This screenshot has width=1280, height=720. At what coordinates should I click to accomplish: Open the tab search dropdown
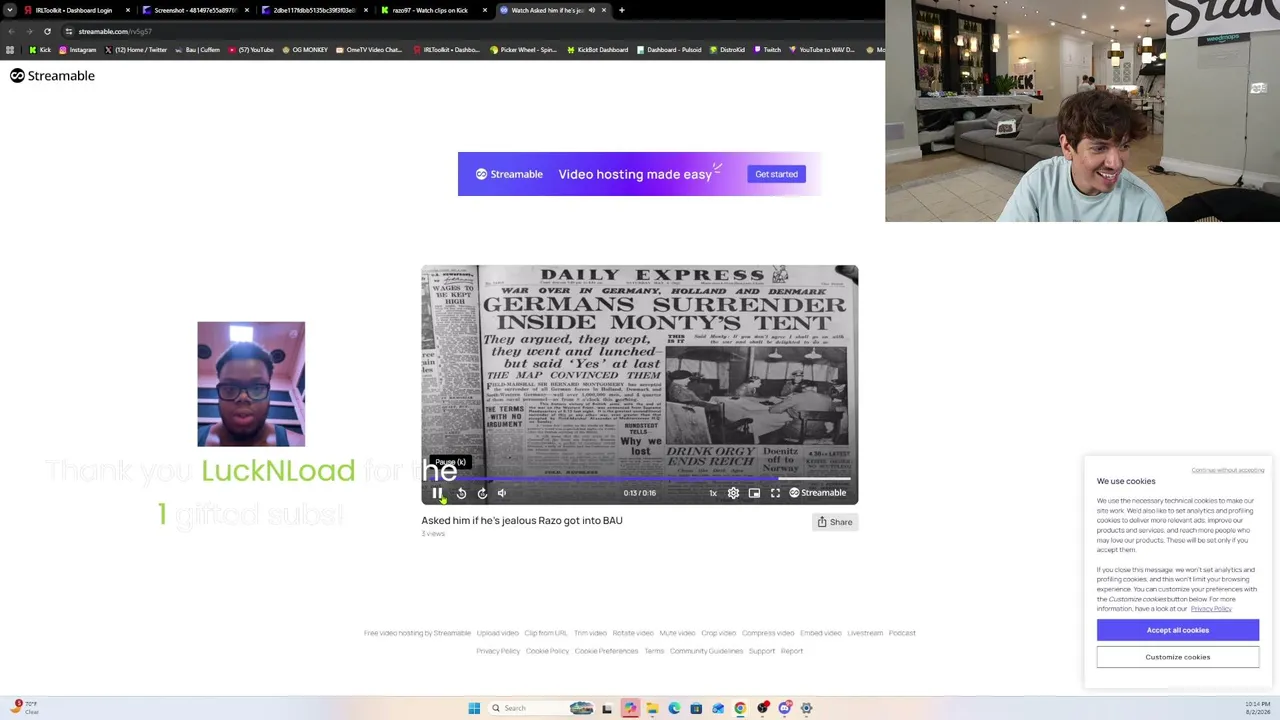coord(9,10)
